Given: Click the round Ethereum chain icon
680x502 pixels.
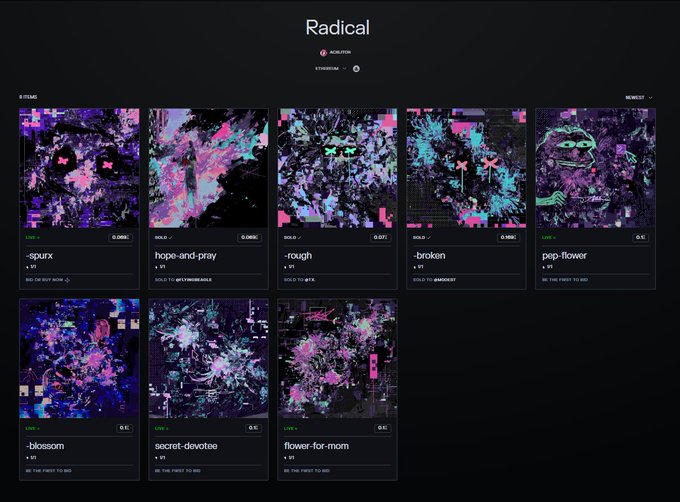Looking at the screenshot, I should pyautogui.click(x=356, y=68).
